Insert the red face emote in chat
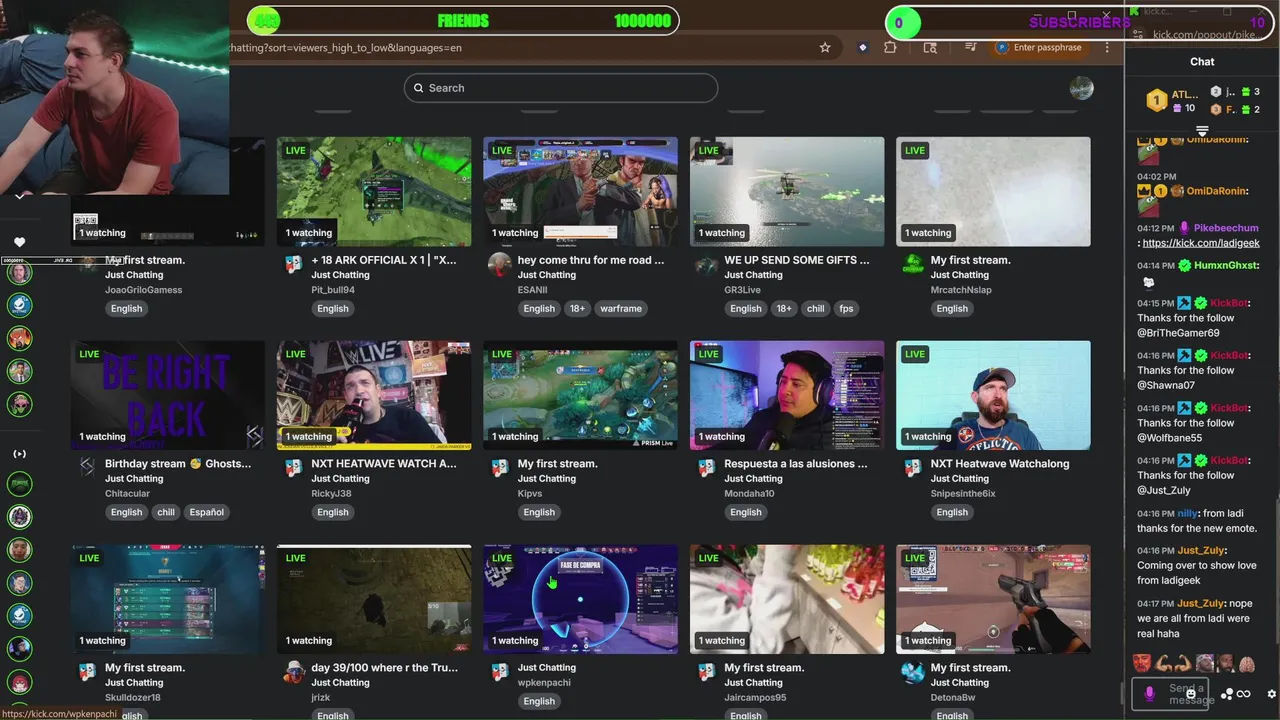The width and height of the screenshot is (1280, 720). [1142, 663]
